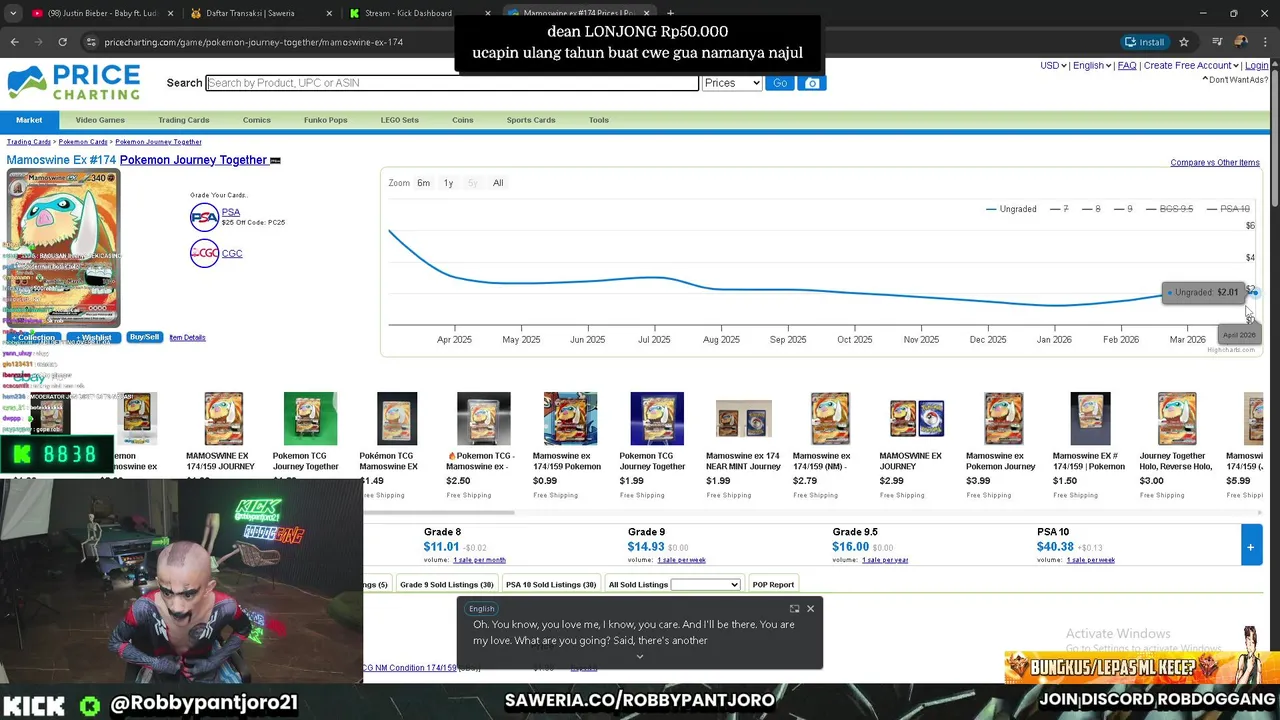This screenshot has height=720, width=1280.
Task: Open the POP Report tab
Action: (773, 584)
